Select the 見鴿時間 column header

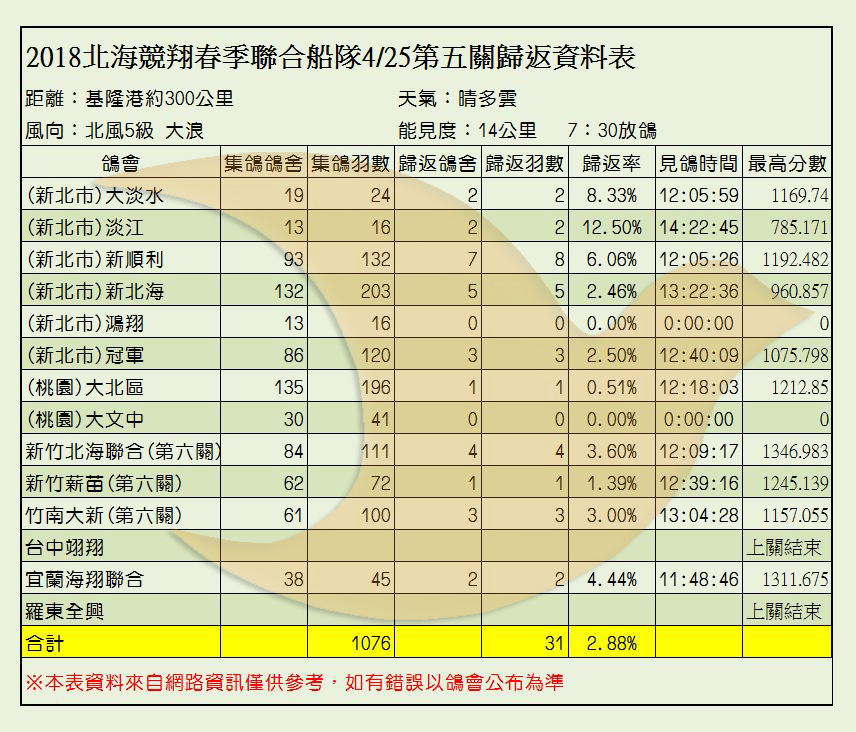tap(697, 163)
